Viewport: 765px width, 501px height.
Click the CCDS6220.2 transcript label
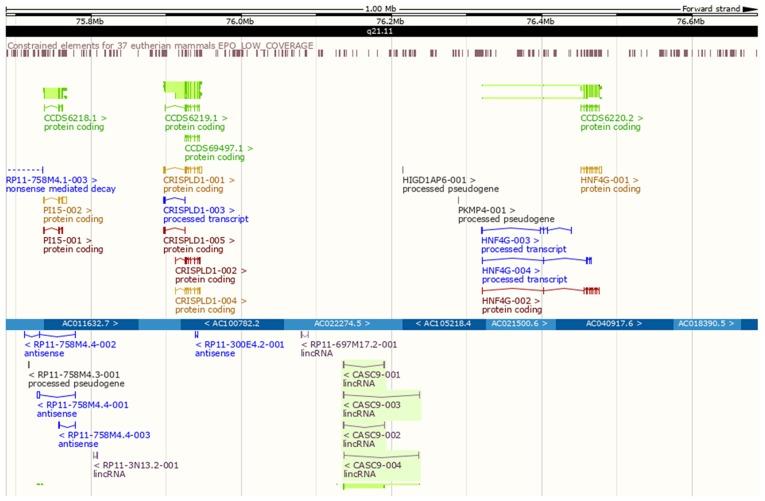click(611, 118)
